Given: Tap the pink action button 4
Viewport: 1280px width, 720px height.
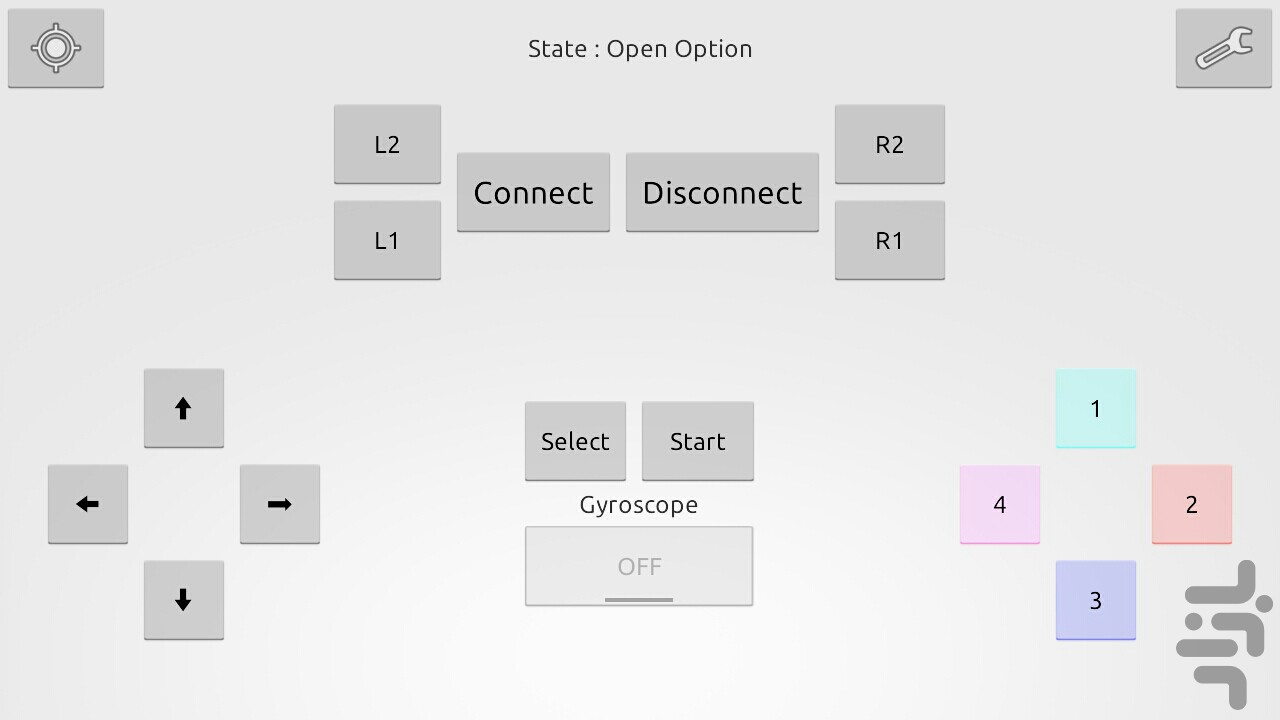Looking at the screenshot, I should pos(1000,504).
